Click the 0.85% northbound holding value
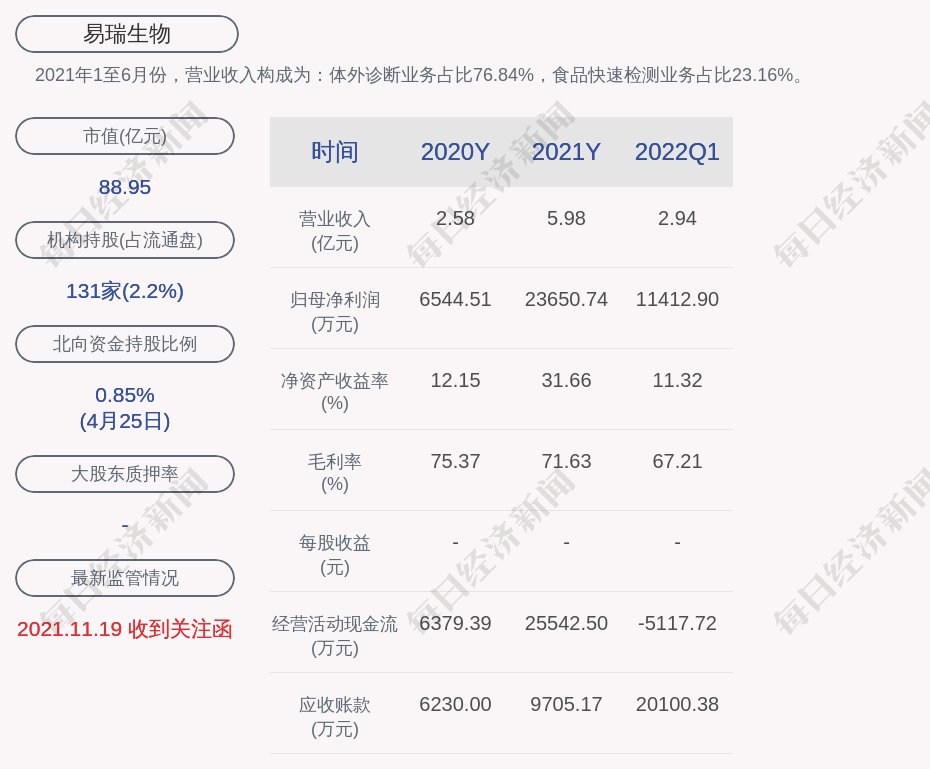930x769 pixels. point(125,395)
